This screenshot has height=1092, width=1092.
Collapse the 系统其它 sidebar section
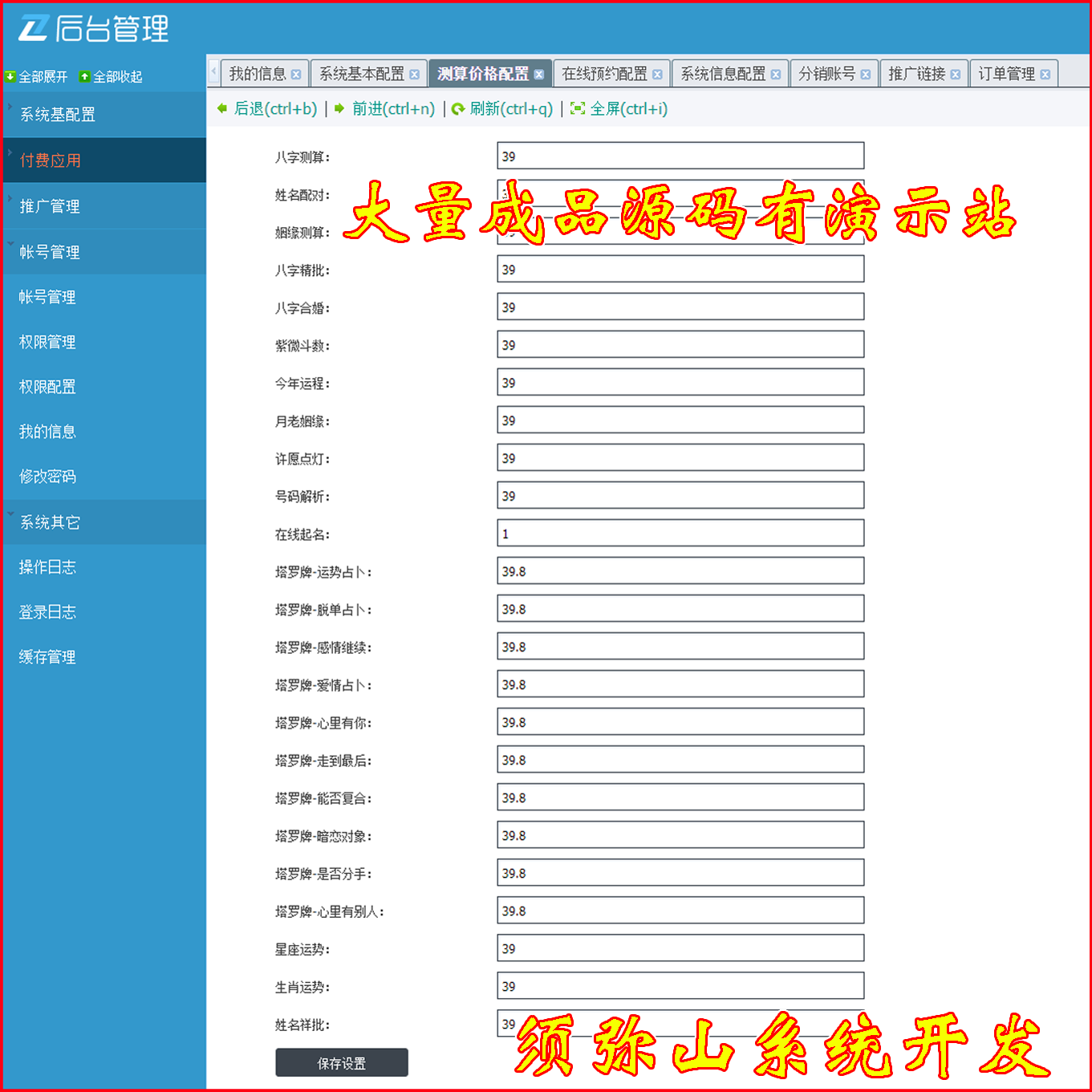point(10,514)
